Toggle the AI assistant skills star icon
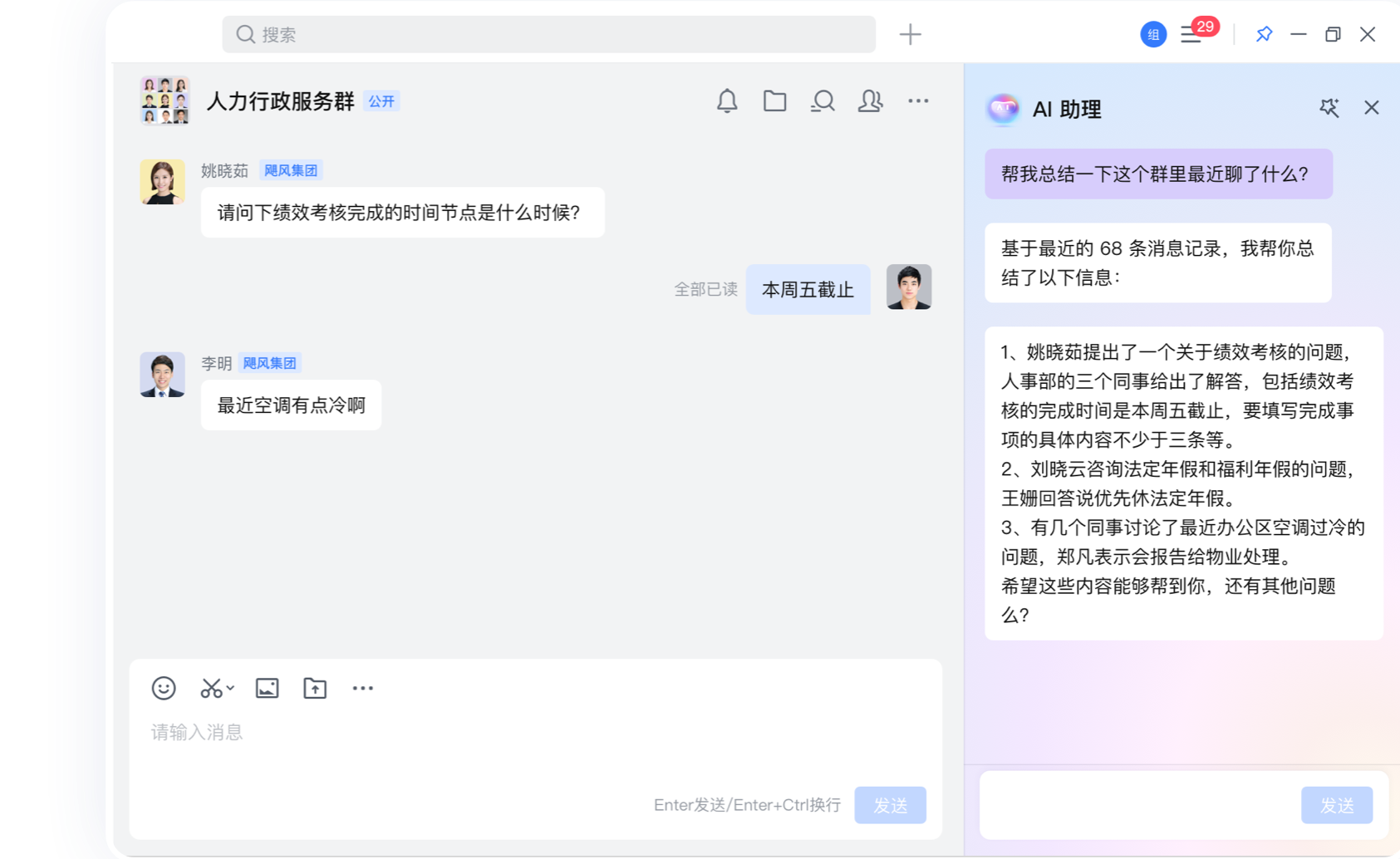The image size is (1400, 859). point(1329,108)
